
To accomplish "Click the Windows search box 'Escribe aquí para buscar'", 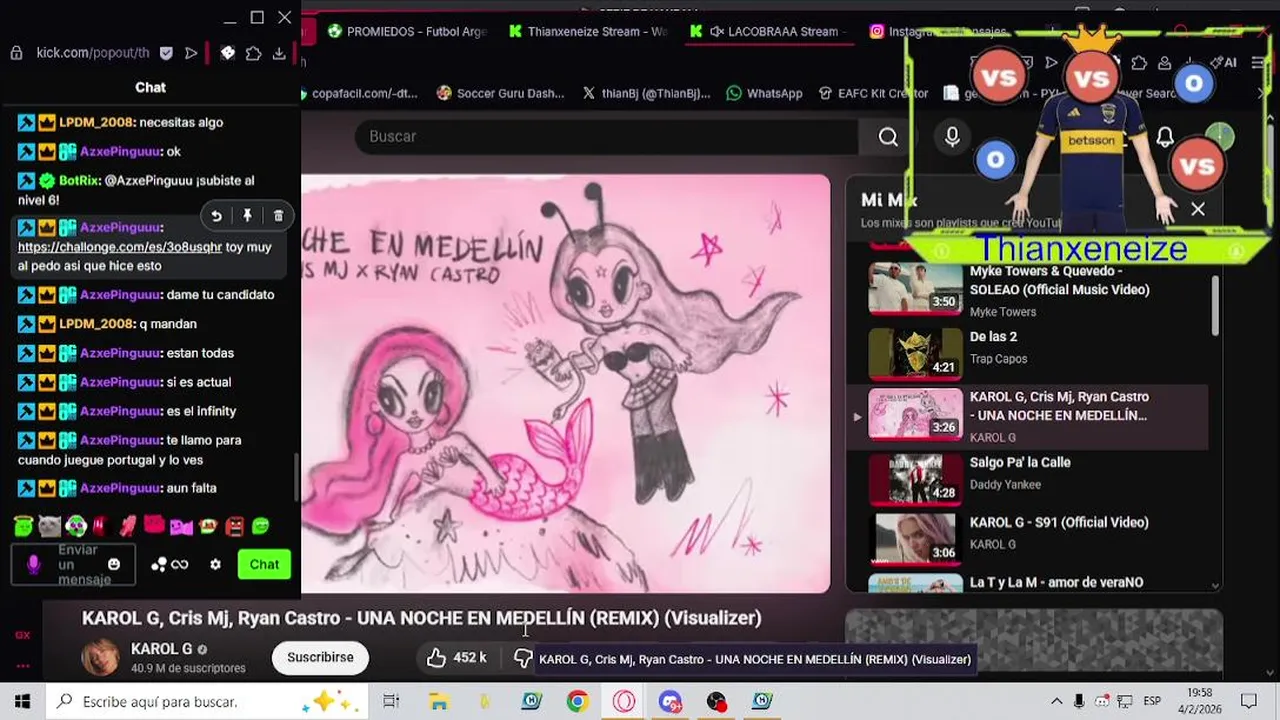I will click(x=207, y=702).
